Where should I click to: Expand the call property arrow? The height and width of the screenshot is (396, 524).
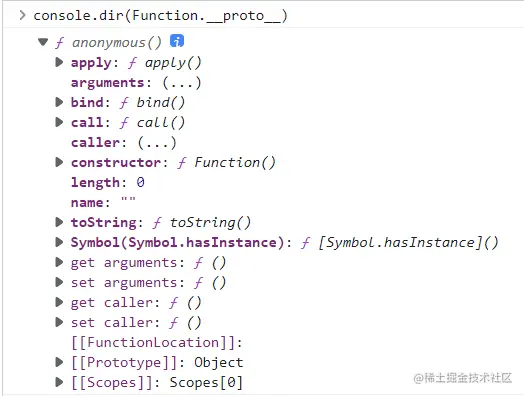pyautogui.click(x=59, y=122)
